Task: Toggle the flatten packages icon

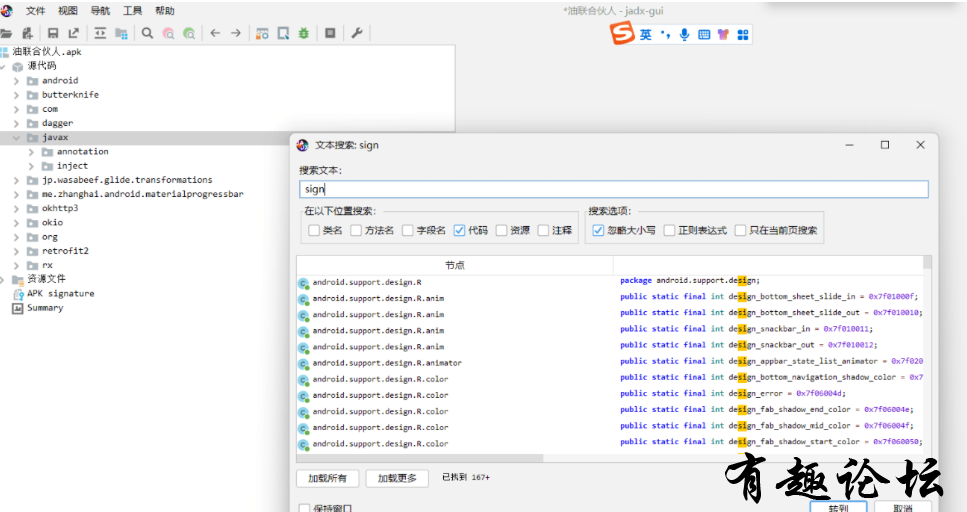Action: 121,33
